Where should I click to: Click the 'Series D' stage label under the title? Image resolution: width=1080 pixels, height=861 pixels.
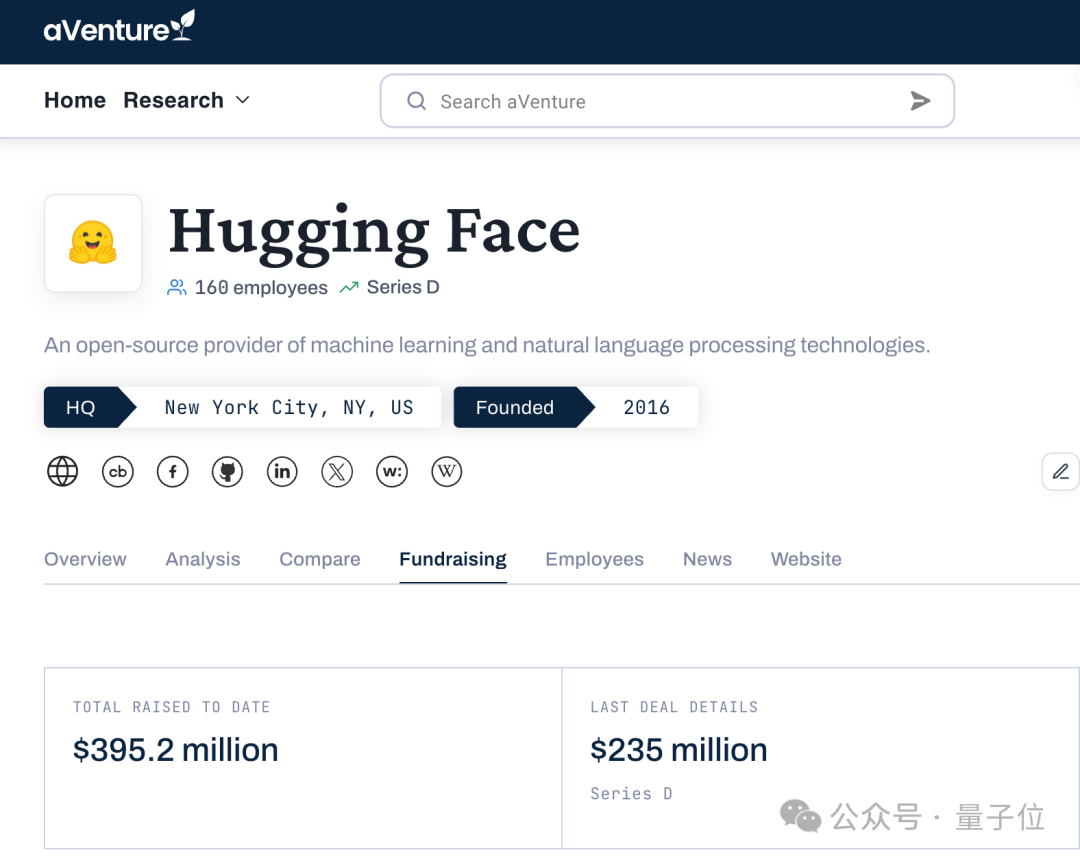tap(403, 287)
